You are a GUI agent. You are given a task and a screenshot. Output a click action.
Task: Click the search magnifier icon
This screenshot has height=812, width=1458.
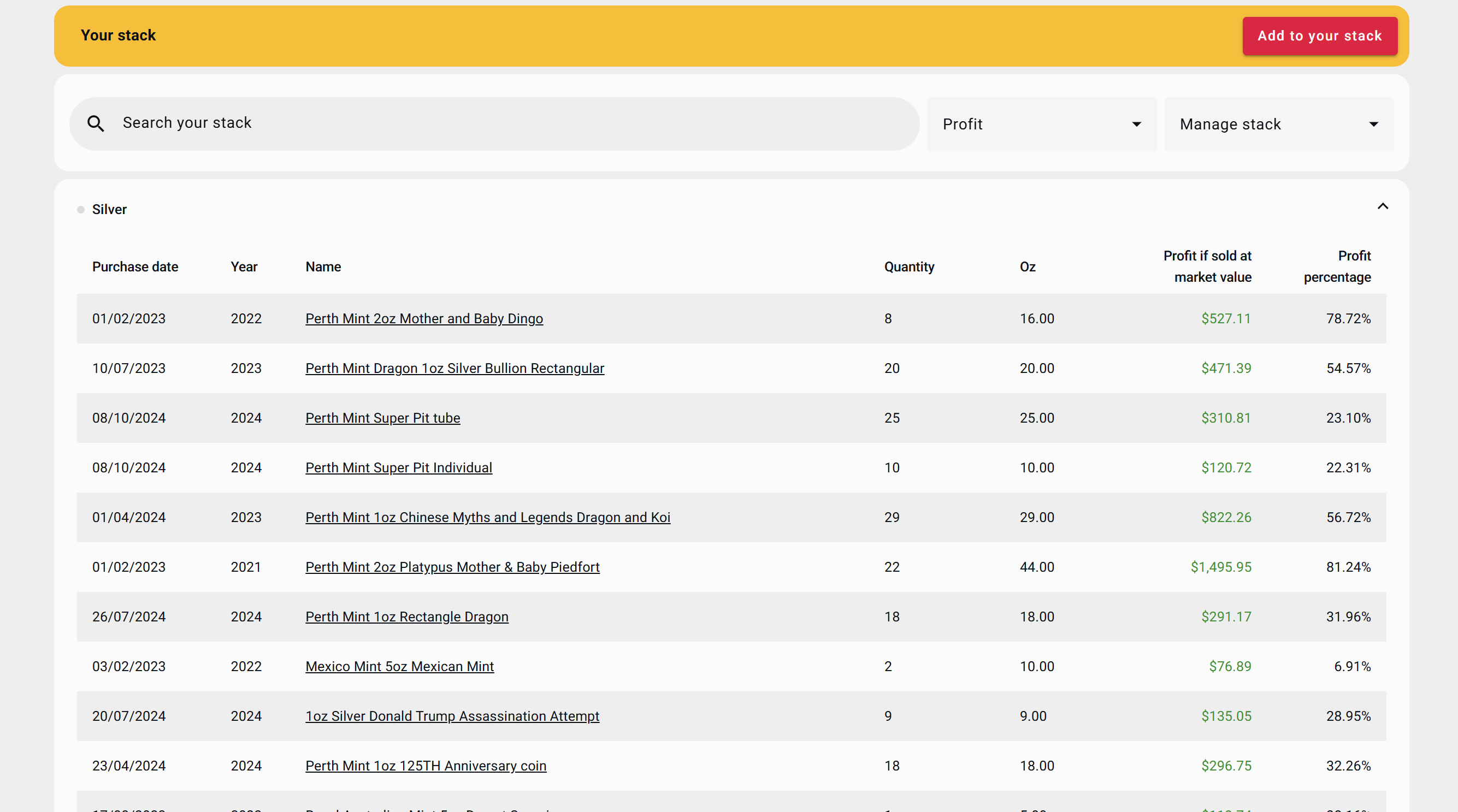coord(96,123)
